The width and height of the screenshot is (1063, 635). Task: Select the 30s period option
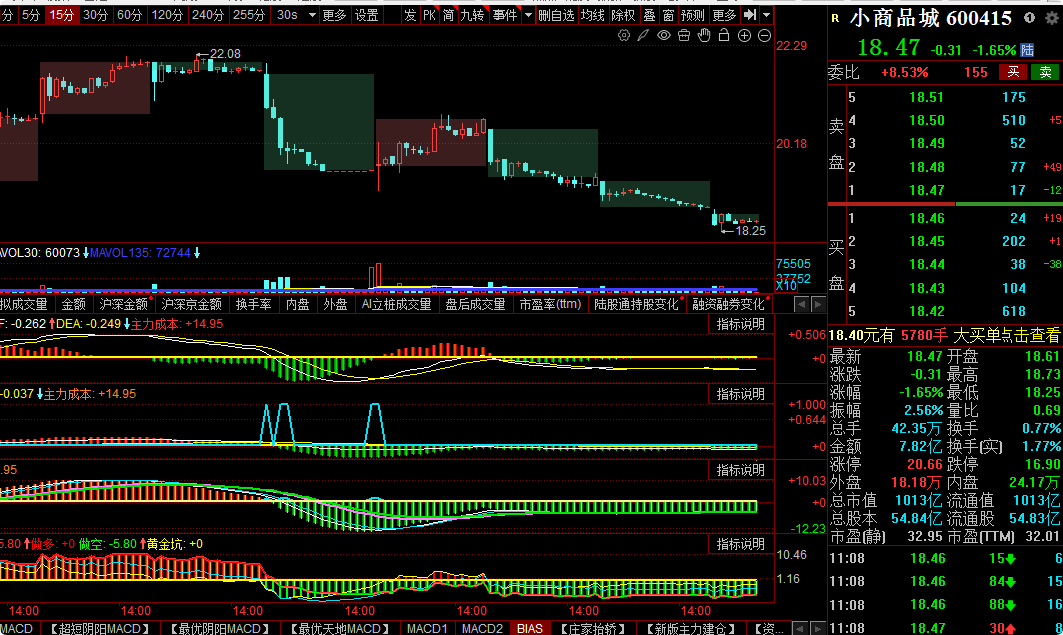[x=287, y=14]
